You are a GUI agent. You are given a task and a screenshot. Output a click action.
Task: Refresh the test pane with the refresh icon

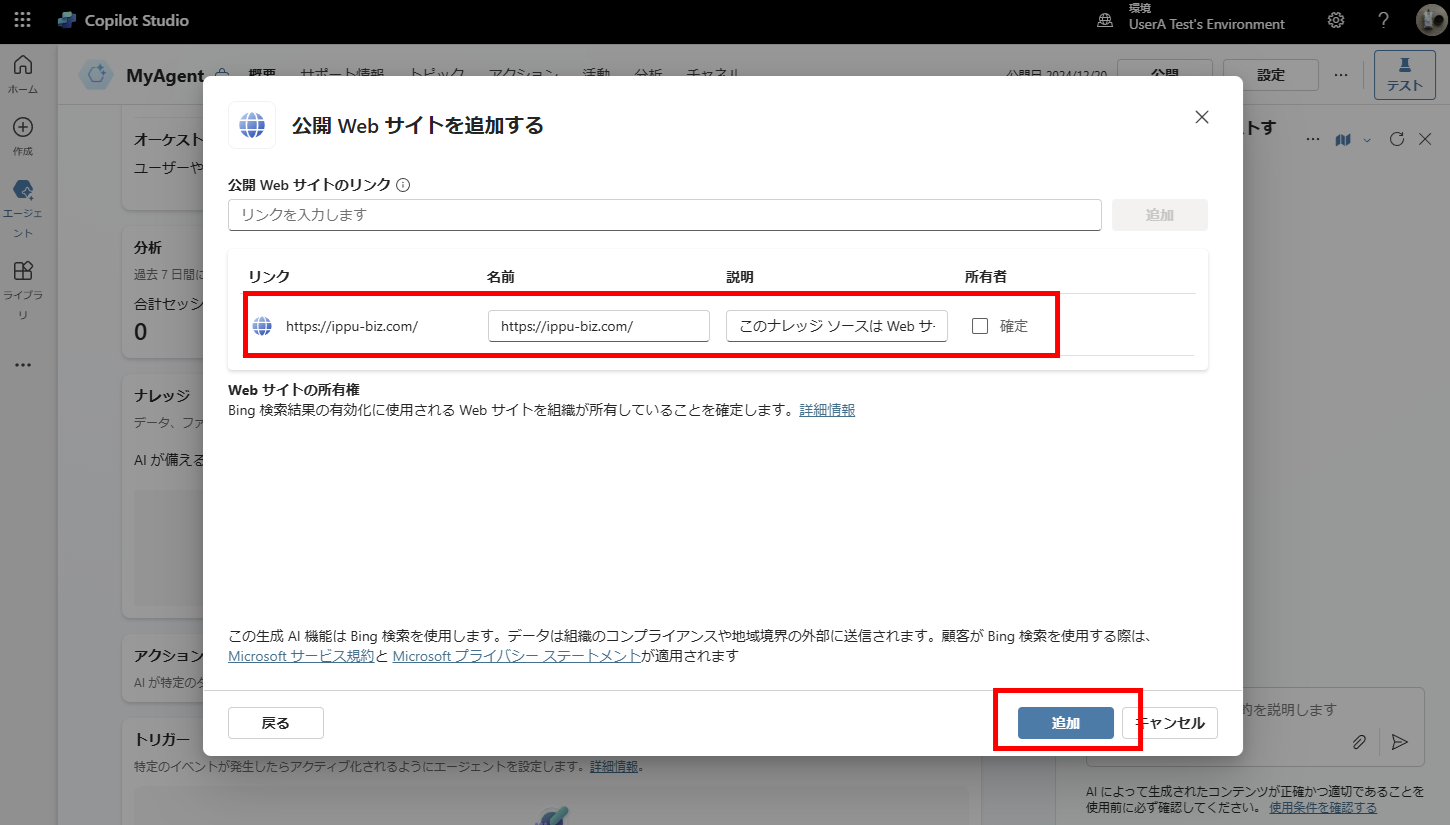(1397, 140)
